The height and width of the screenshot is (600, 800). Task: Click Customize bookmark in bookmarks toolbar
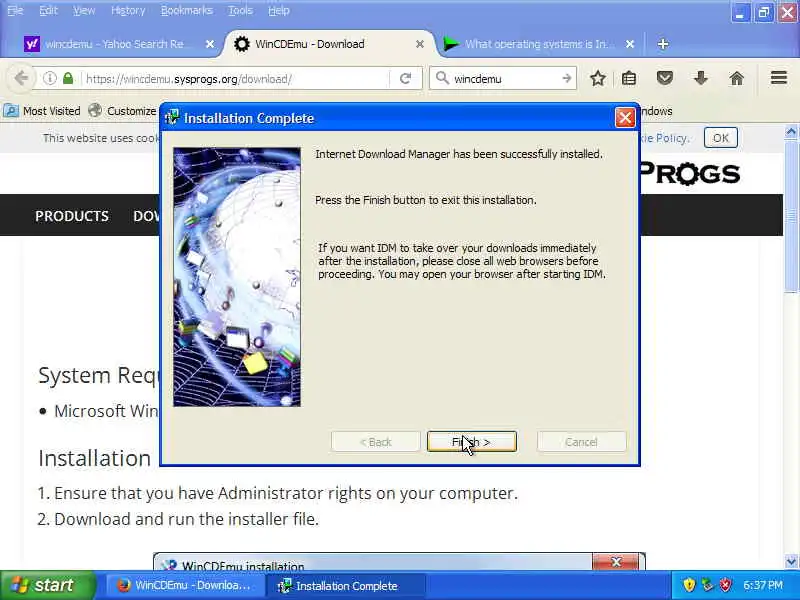coord(123,111)
